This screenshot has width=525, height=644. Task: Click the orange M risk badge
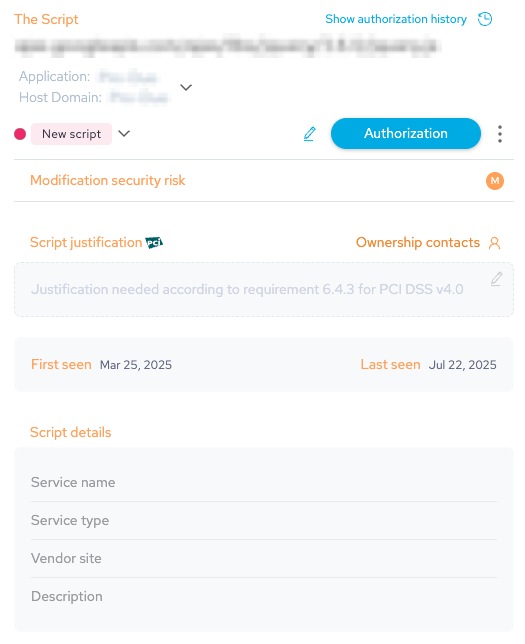click(495, 181)
